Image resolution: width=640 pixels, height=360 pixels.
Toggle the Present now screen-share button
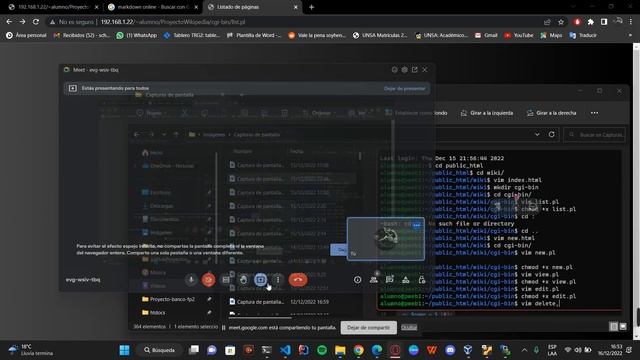(260, 280)
